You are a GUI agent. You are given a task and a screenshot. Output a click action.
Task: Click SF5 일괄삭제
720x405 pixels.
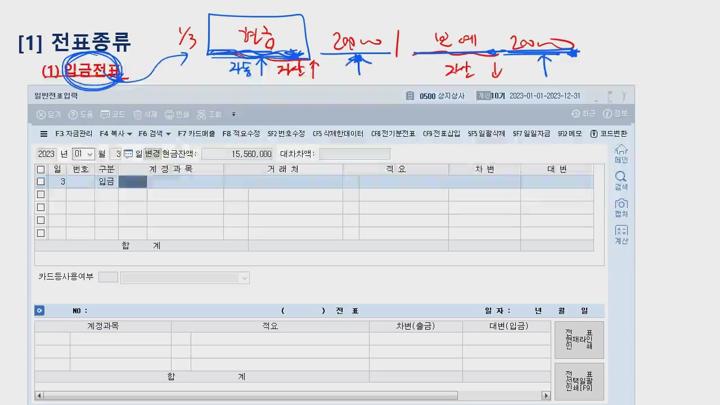tap(486, 134)
